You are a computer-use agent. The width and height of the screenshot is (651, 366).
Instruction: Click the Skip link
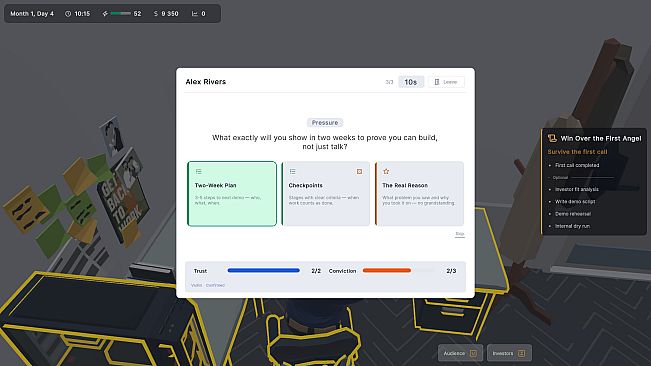(x=460, y=234)
